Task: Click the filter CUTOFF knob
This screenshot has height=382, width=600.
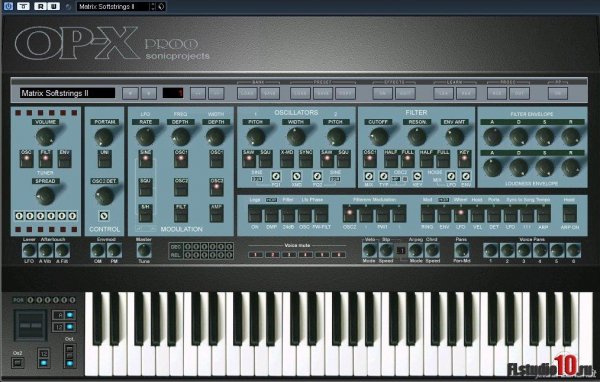Action: tap(379, 137)
